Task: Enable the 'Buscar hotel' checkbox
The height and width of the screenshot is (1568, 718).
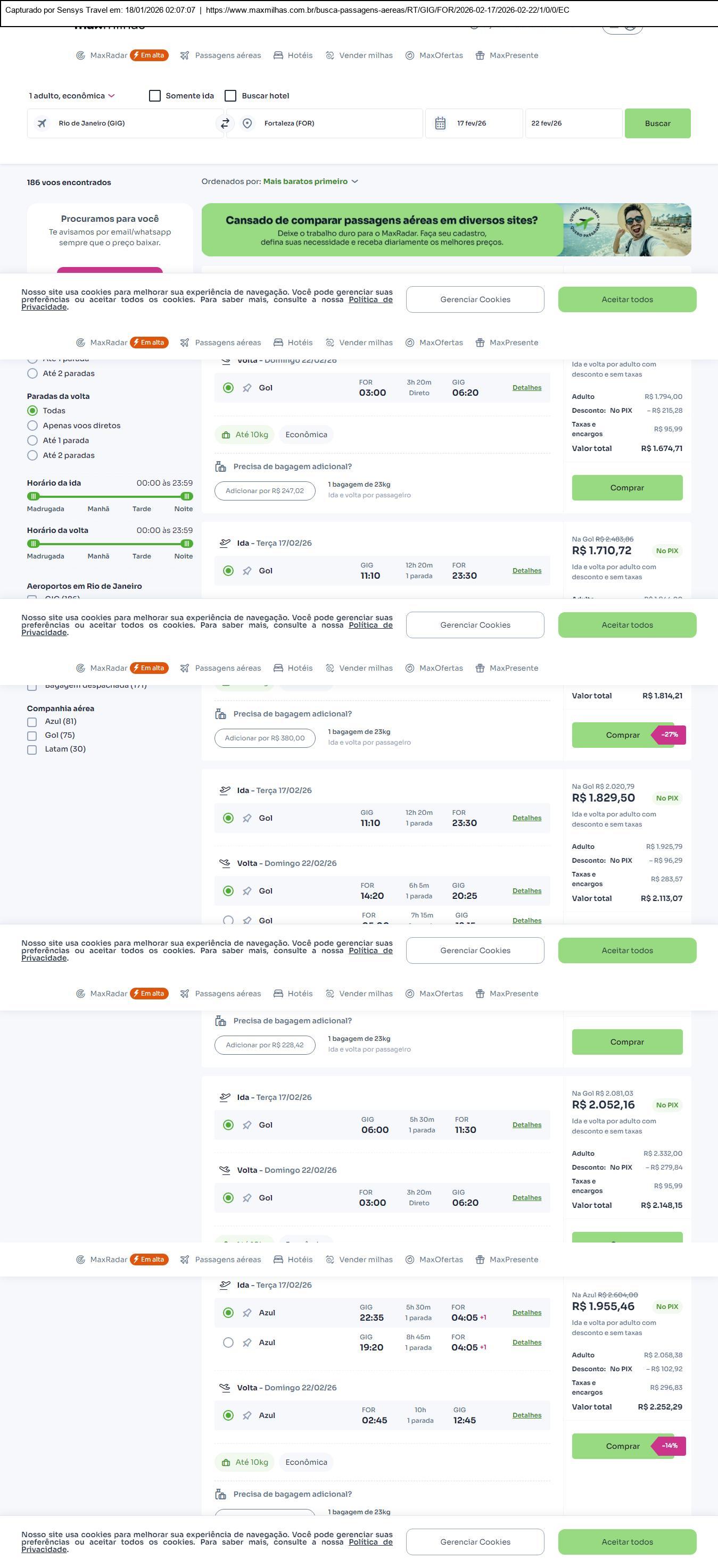Action: click(x=231, y=96)
